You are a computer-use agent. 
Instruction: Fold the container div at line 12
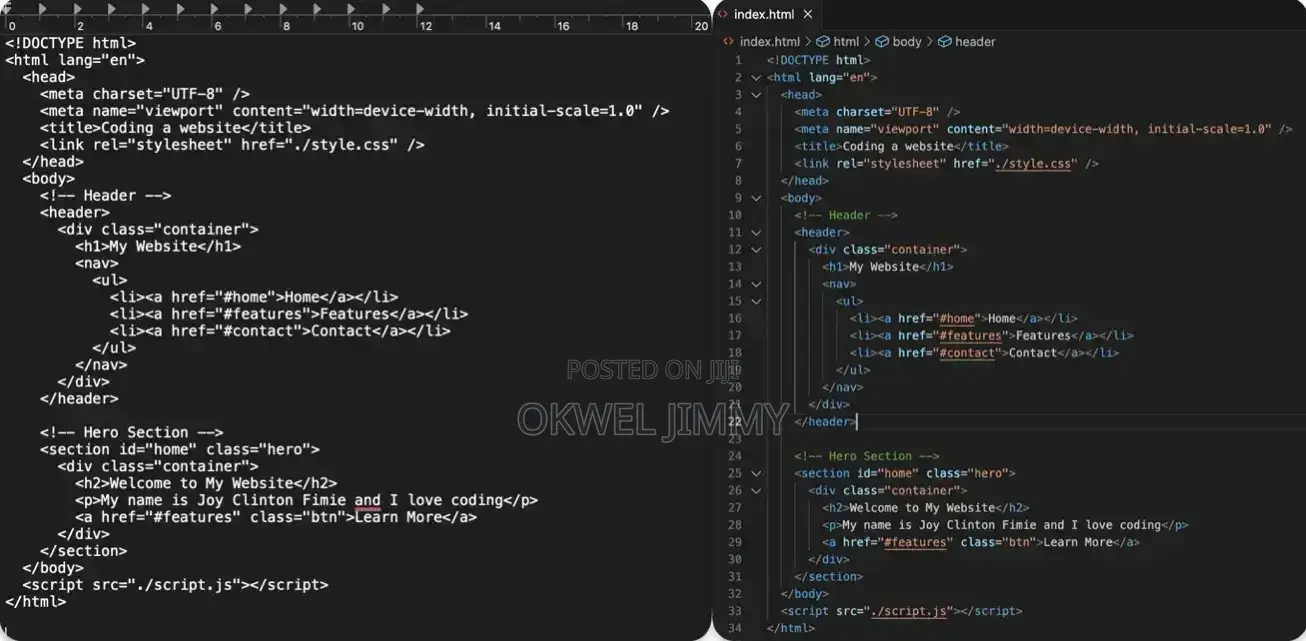[756, 250]
